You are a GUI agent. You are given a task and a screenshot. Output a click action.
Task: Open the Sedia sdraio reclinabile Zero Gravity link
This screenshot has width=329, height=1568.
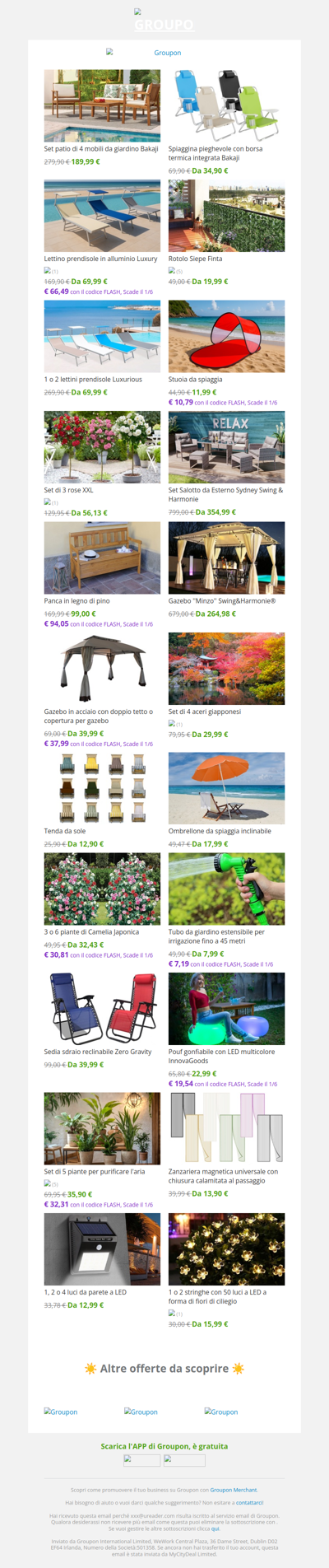point(98,1052)
